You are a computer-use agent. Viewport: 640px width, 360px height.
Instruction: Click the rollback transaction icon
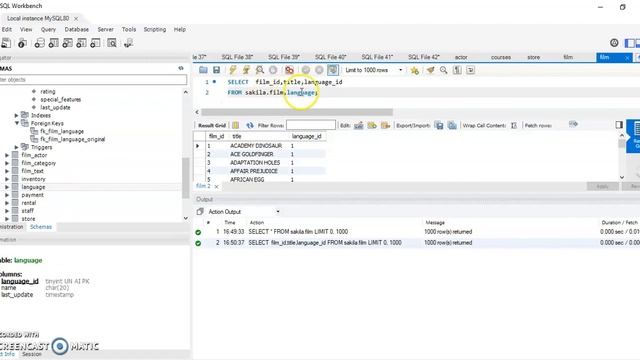pyautogui.click(x=319, y=70)
